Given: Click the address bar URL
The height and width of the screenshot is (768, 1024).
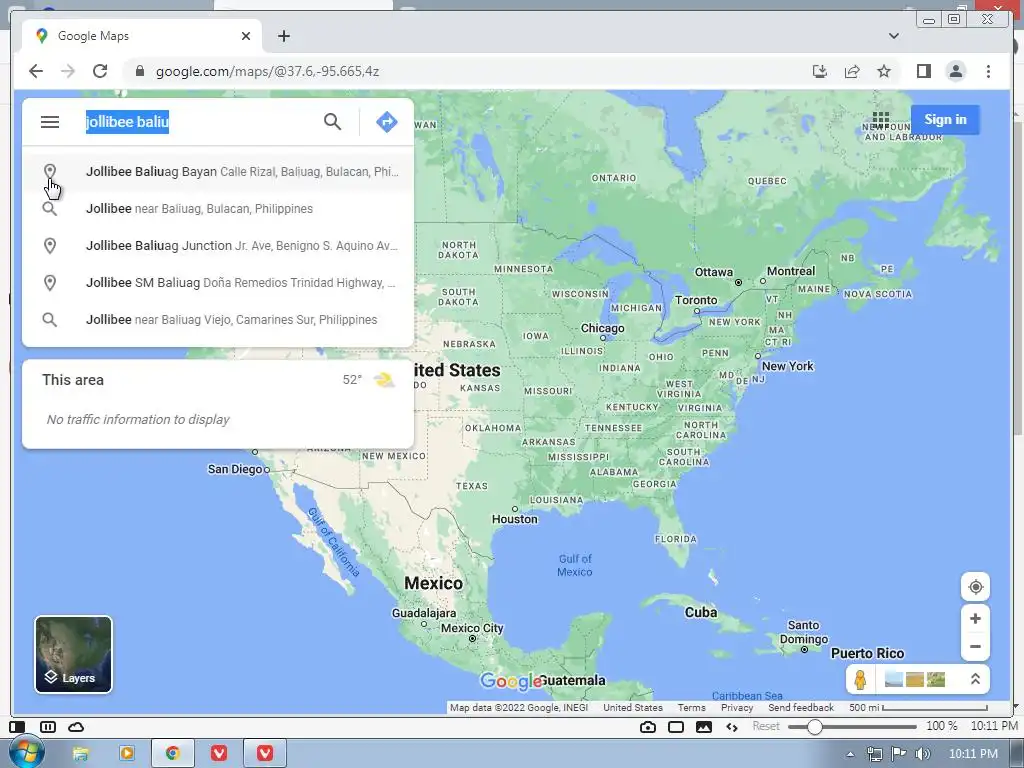Looking at the screenshot, I should click(x=267, y=71).
